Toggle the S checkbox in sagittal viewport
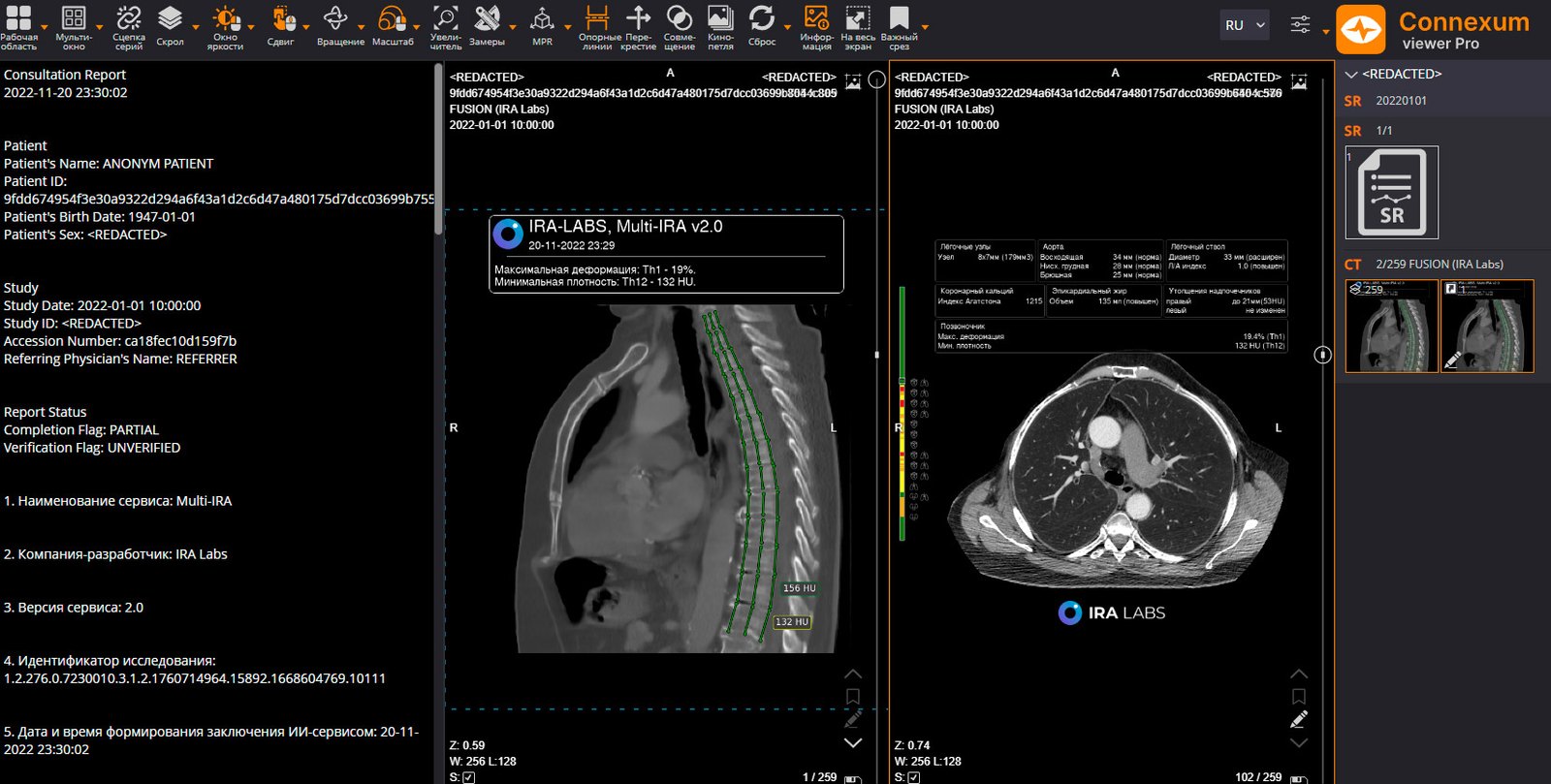The width and height of the screenshot is (1551, 784). pos(469,777)
